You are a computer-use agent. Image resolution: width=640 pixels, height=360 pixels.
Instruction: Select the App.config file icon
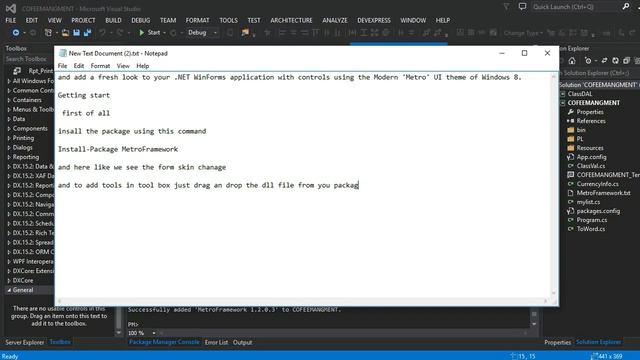pyautogui.click(x=571, y=157)
